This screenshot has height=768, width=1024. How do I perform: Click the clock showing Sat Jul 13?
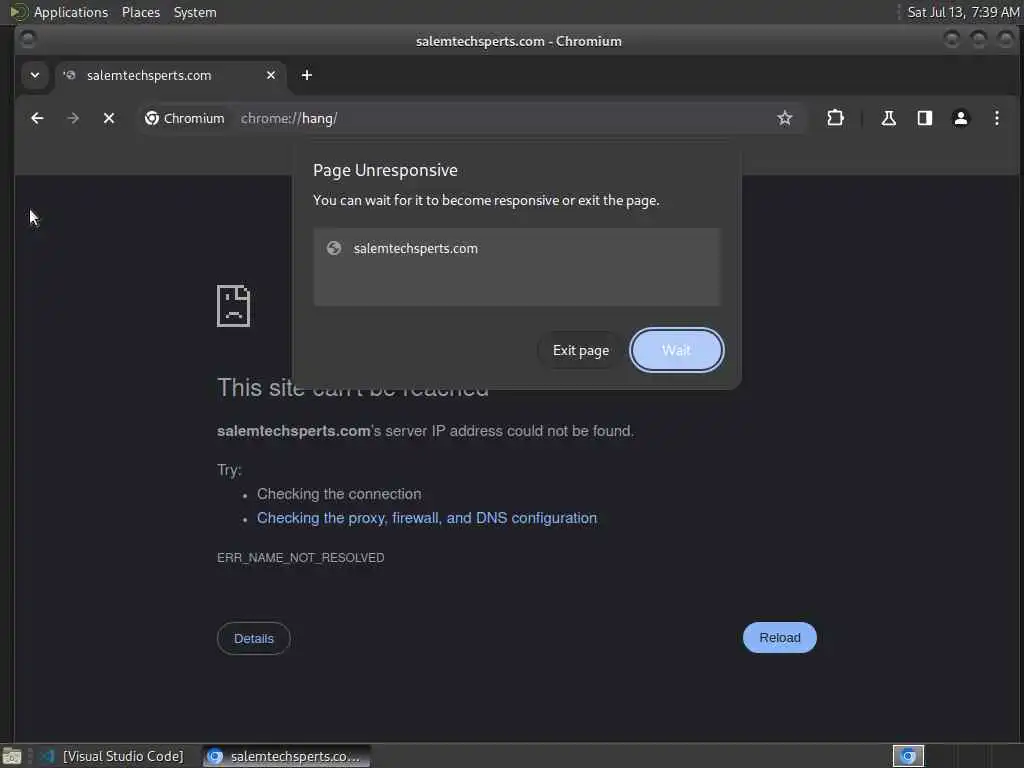click(x=963, y=12)
